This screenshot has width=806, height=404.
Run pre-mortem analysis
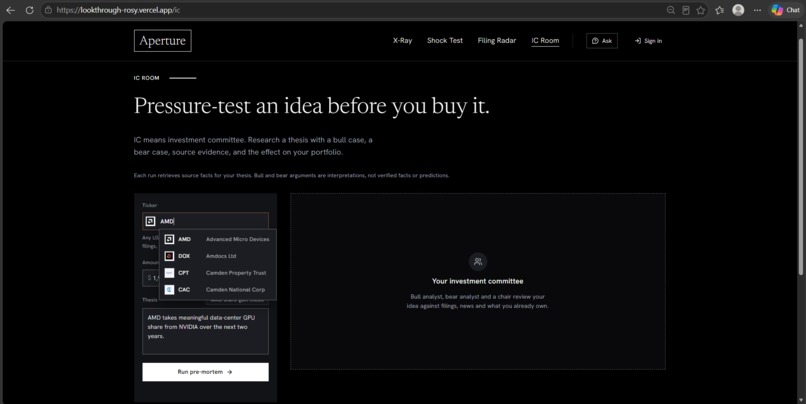(205, 372)
